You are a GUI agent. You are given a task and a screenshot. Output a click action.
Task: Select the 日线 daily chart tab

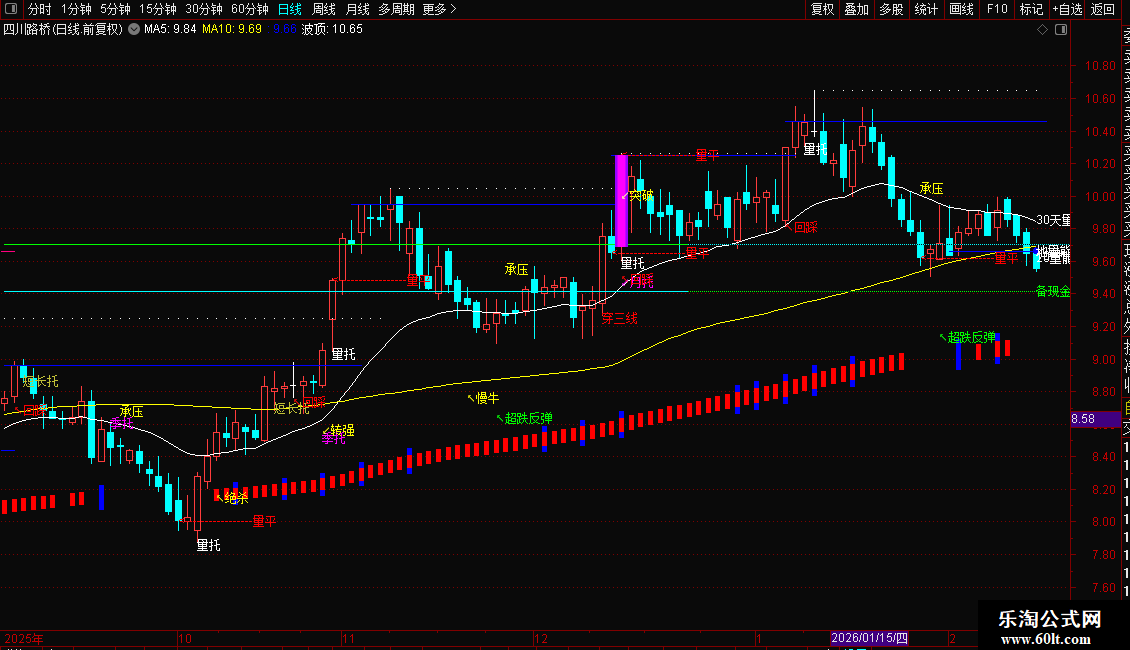click(290, 9)
